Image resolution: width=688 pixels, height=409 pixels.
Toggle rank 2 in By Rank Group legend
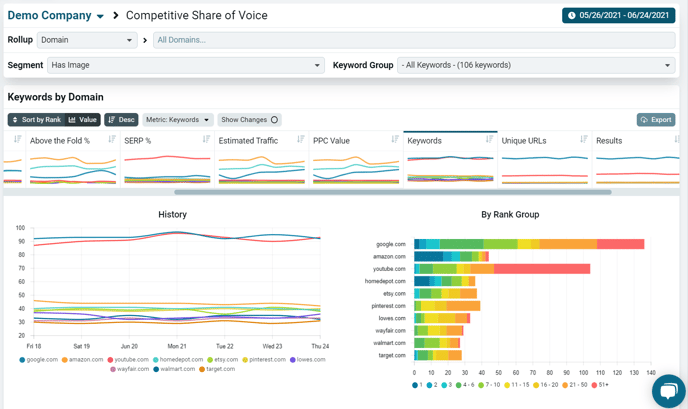432,385
